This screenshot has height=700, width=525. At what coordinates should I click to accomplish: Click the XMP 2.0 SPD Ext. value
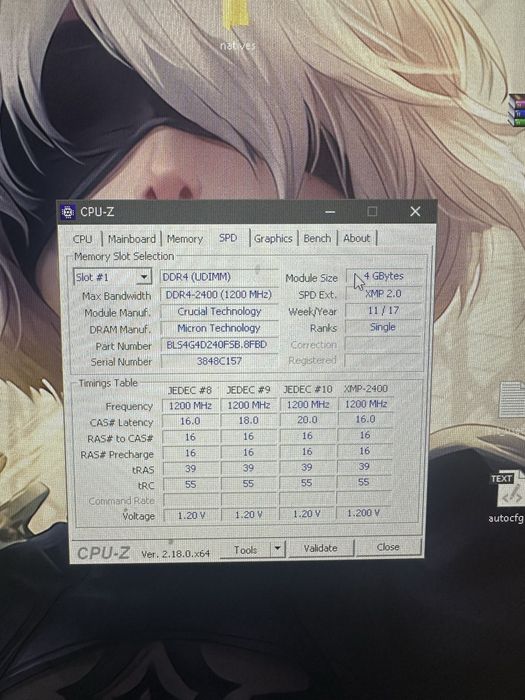(384, 294)
